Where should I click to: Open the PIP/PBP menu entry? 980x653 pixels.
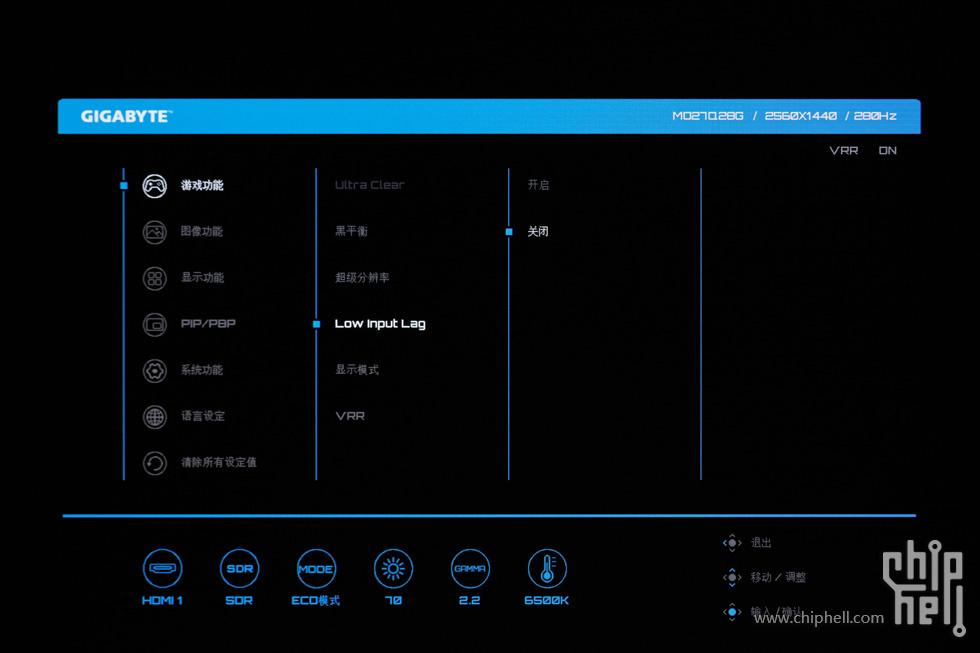point(208,324)
